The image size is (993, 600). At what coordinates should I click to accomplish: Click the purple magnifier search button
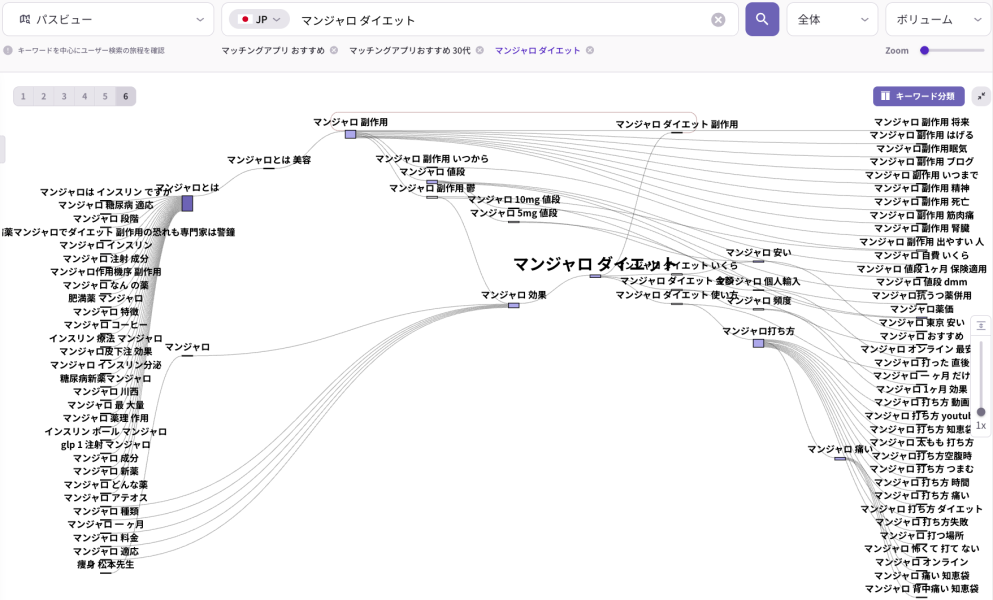[x=761, y=19]
